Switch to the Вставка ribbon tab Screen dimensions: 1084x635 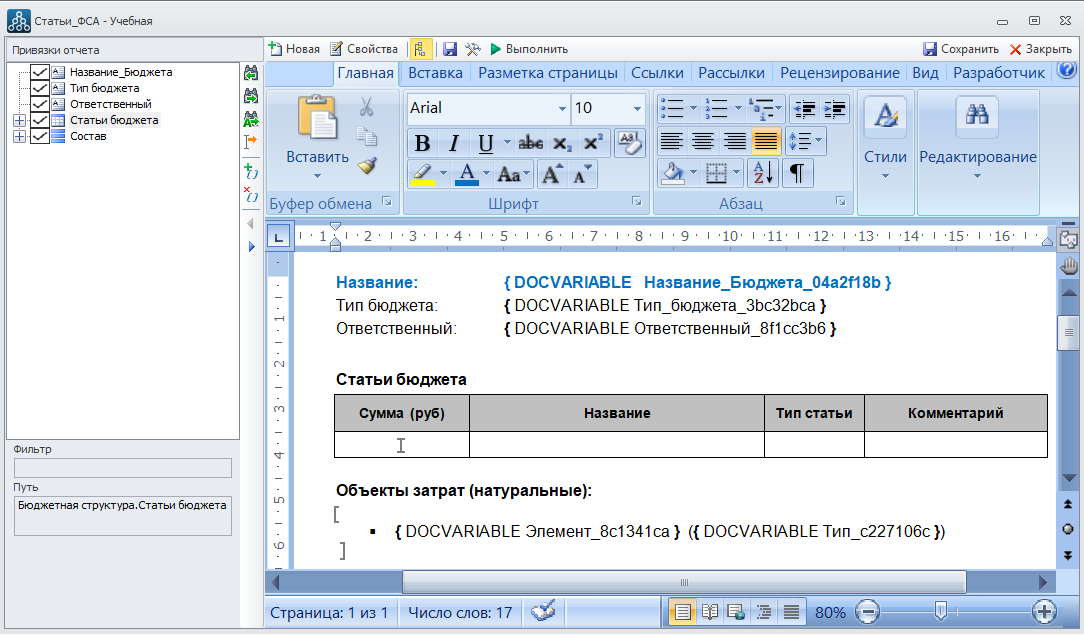tap(435, 73)
